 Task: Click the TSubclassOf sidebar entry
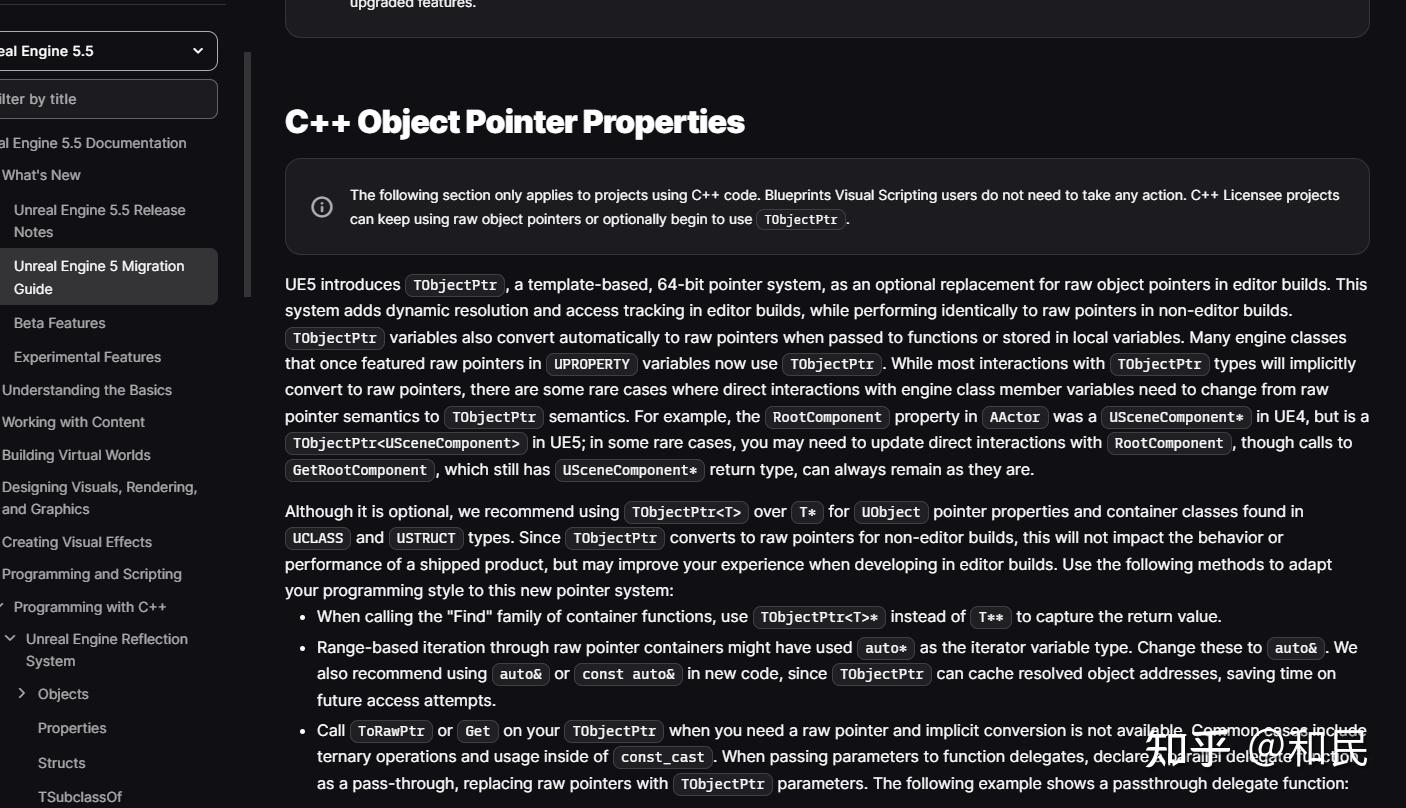point(80,797)
